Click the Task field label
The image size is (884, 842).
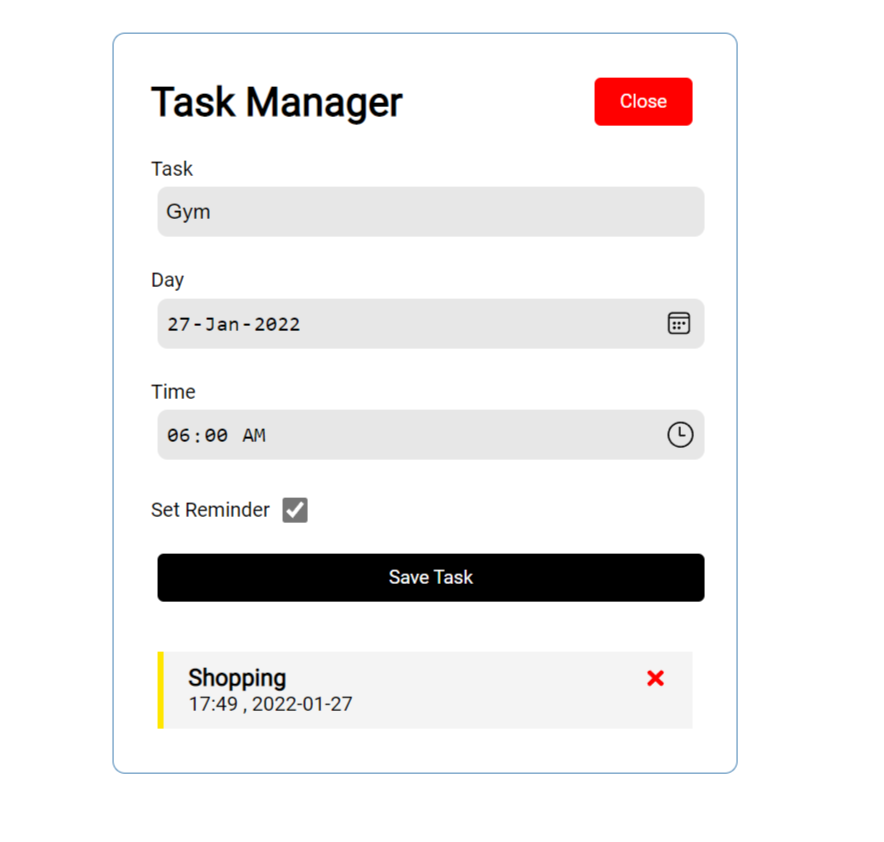pos(172,169)
